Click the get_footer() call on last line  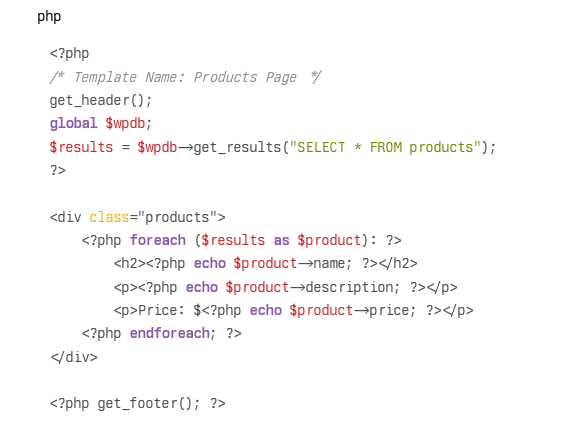tap(145, 403)
